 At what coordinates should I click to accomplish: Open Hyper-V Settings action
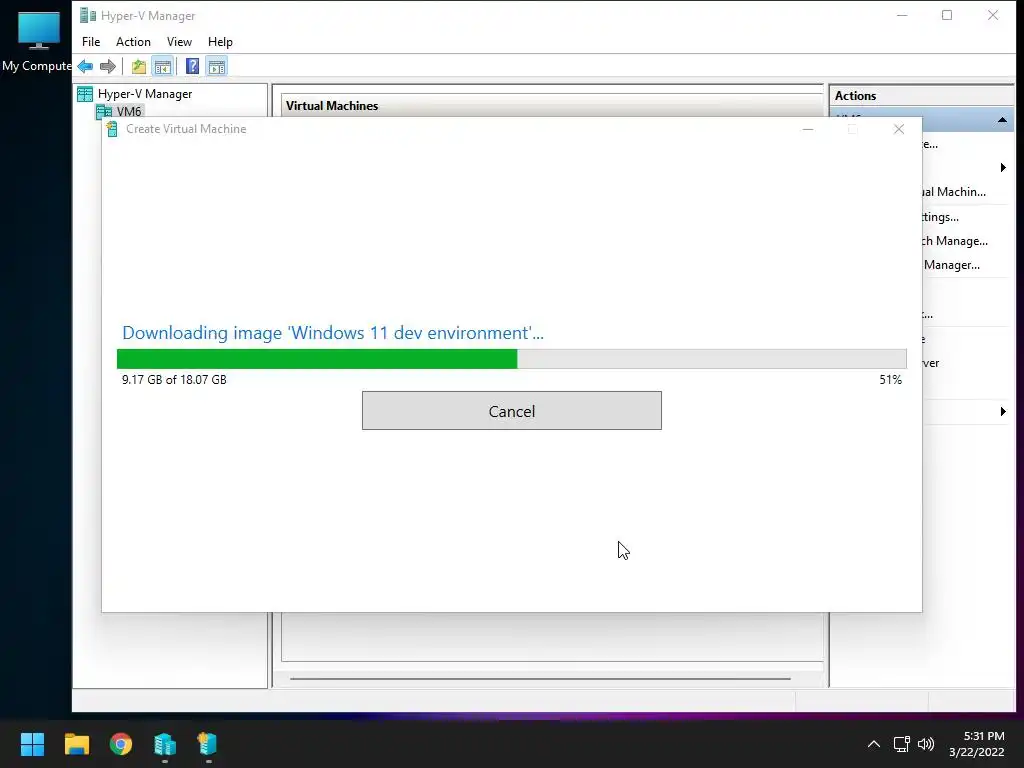pos(940,217)
